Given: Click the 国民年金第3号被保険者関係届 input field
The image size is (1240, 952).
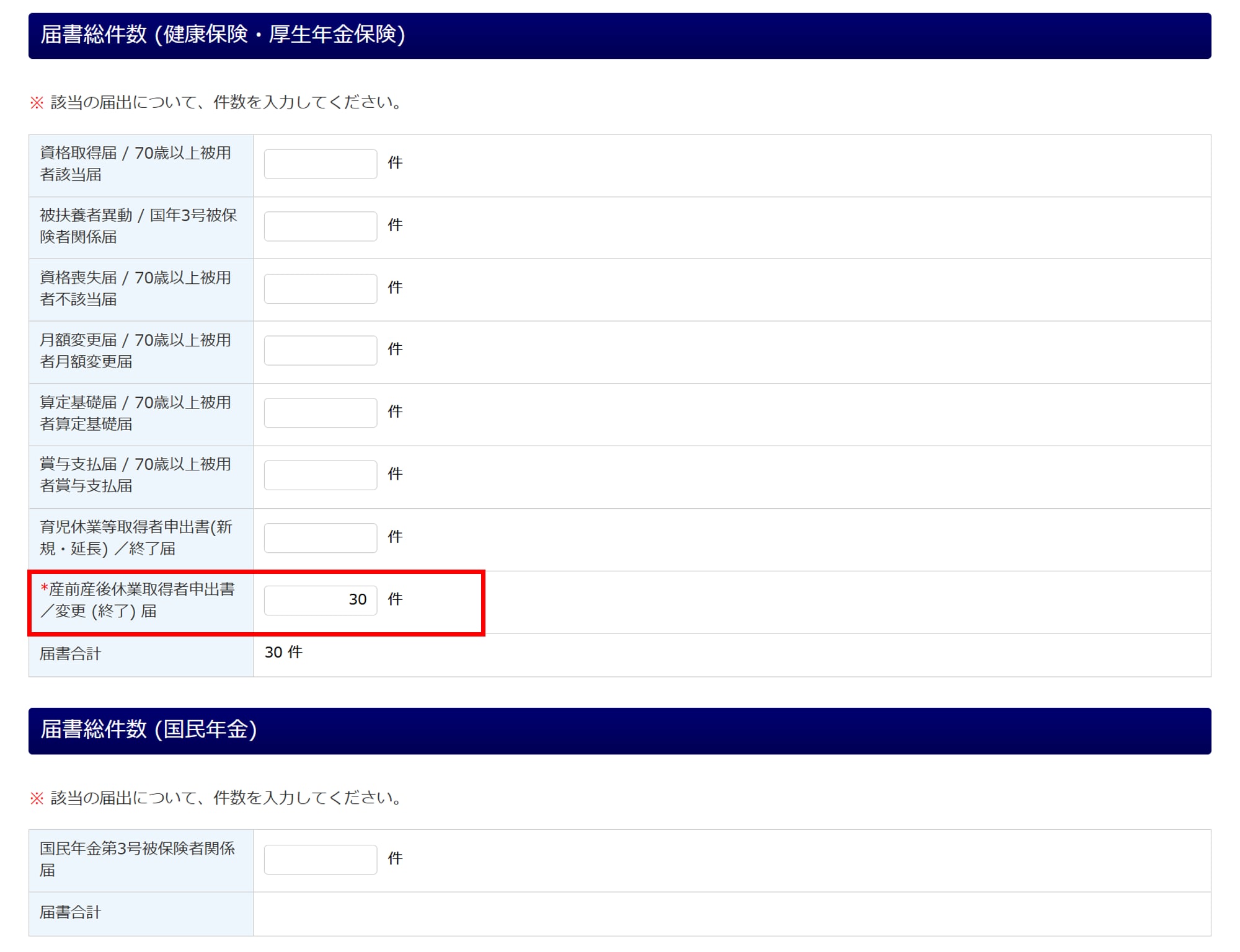Looking at the screenshot, I should [x=320, y=859].
